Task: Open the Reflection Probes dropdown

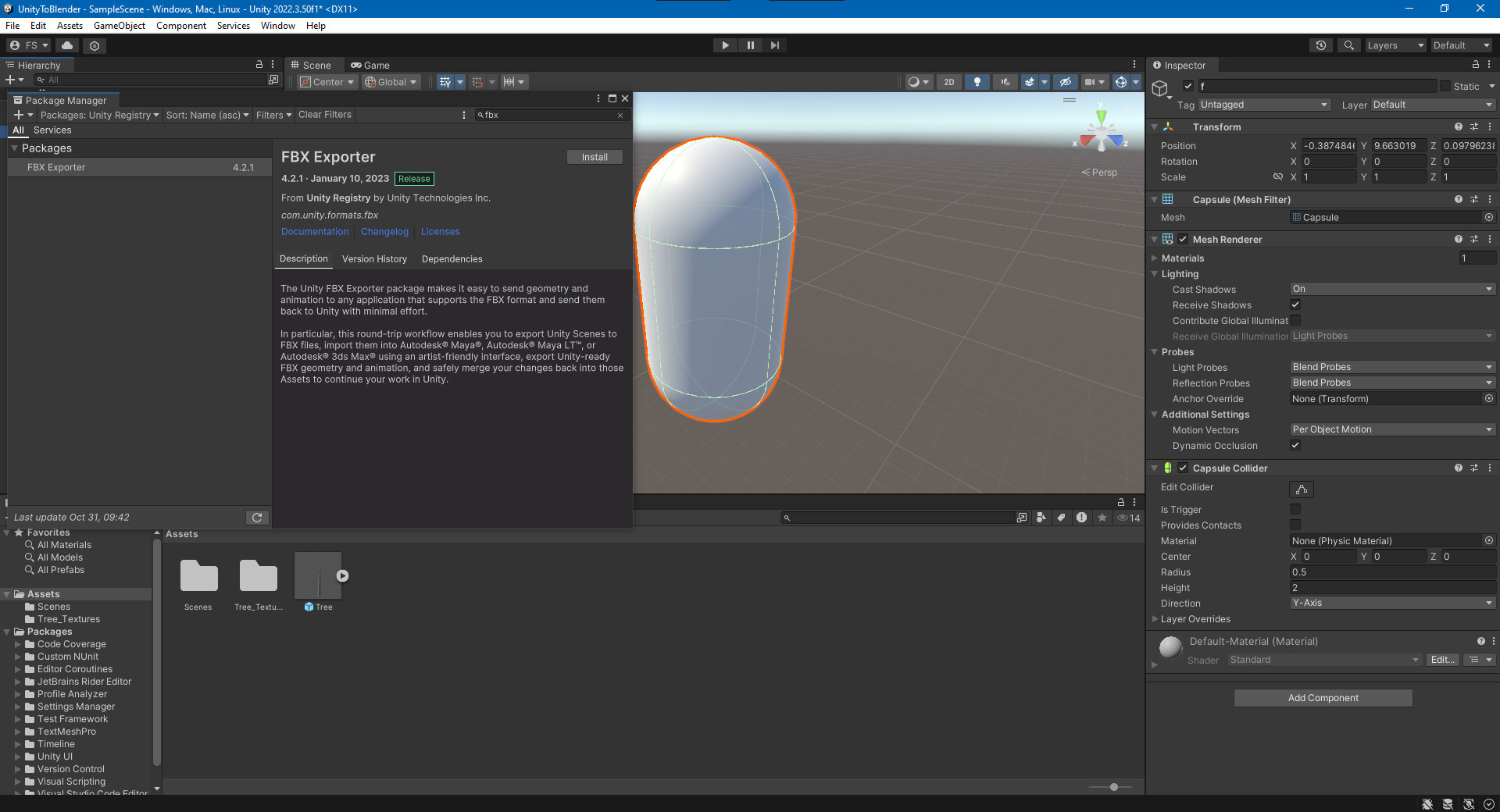Action: 1392,383
